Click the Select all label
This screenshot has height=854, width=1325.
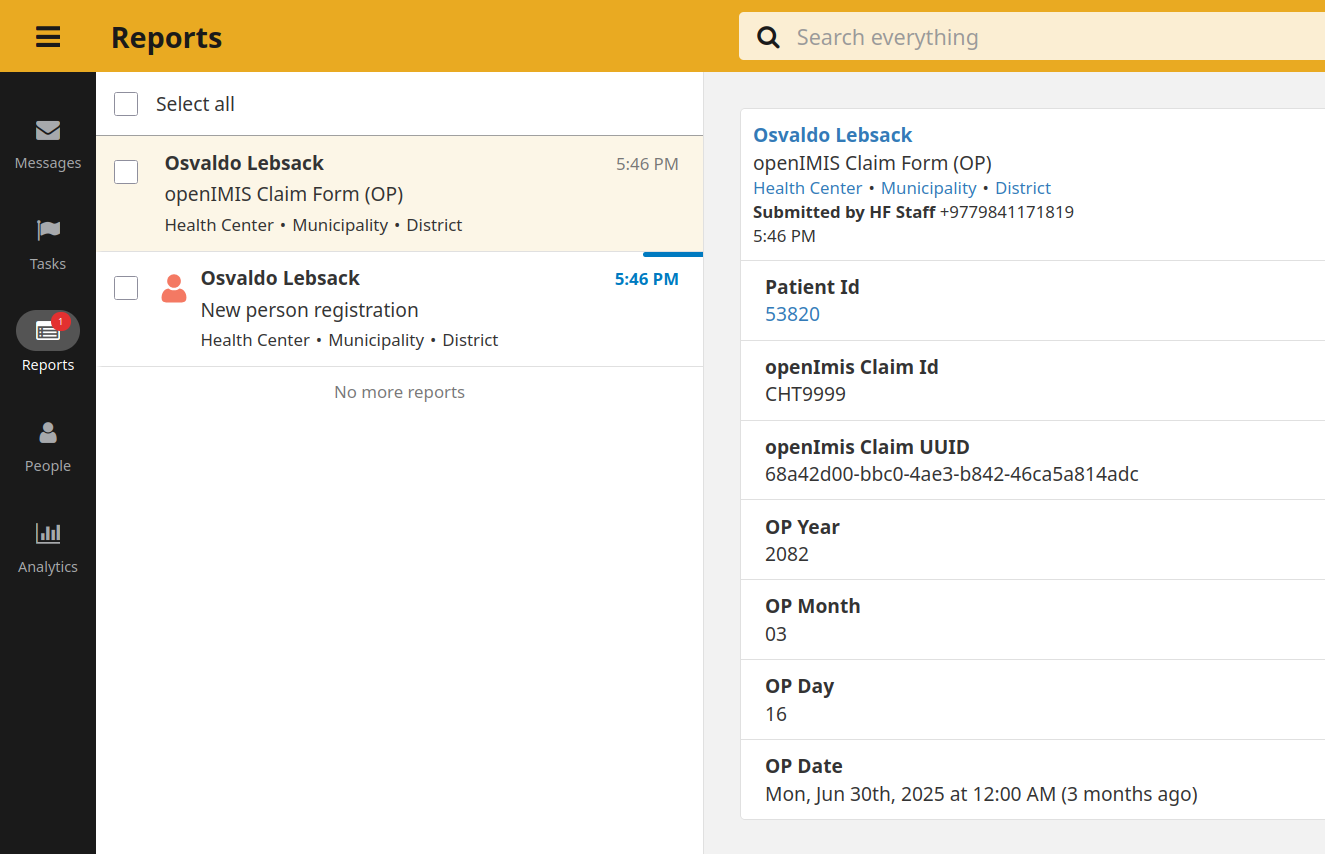coord(195,104)
